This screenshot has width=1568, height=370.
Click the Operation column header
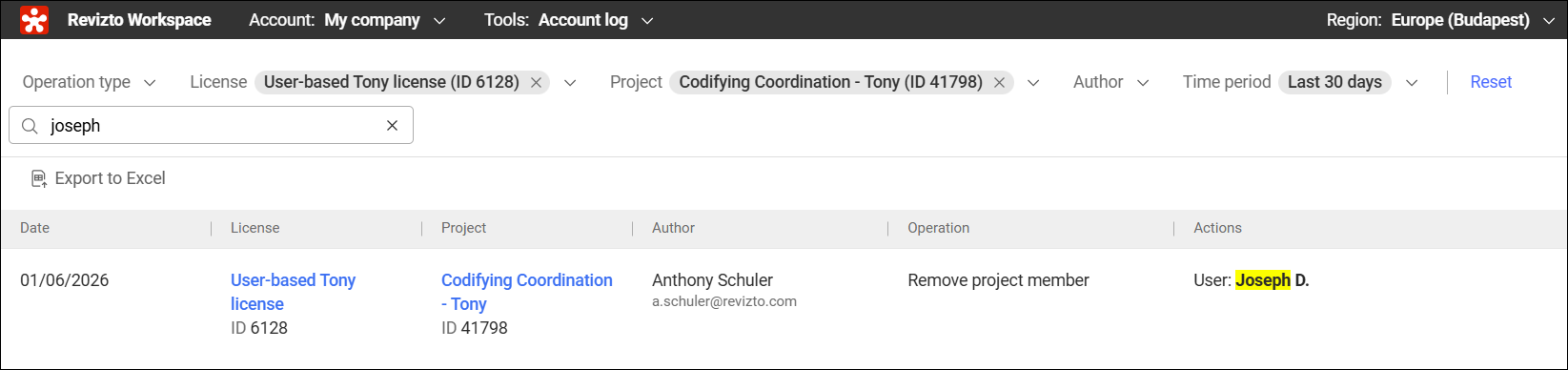938,228
